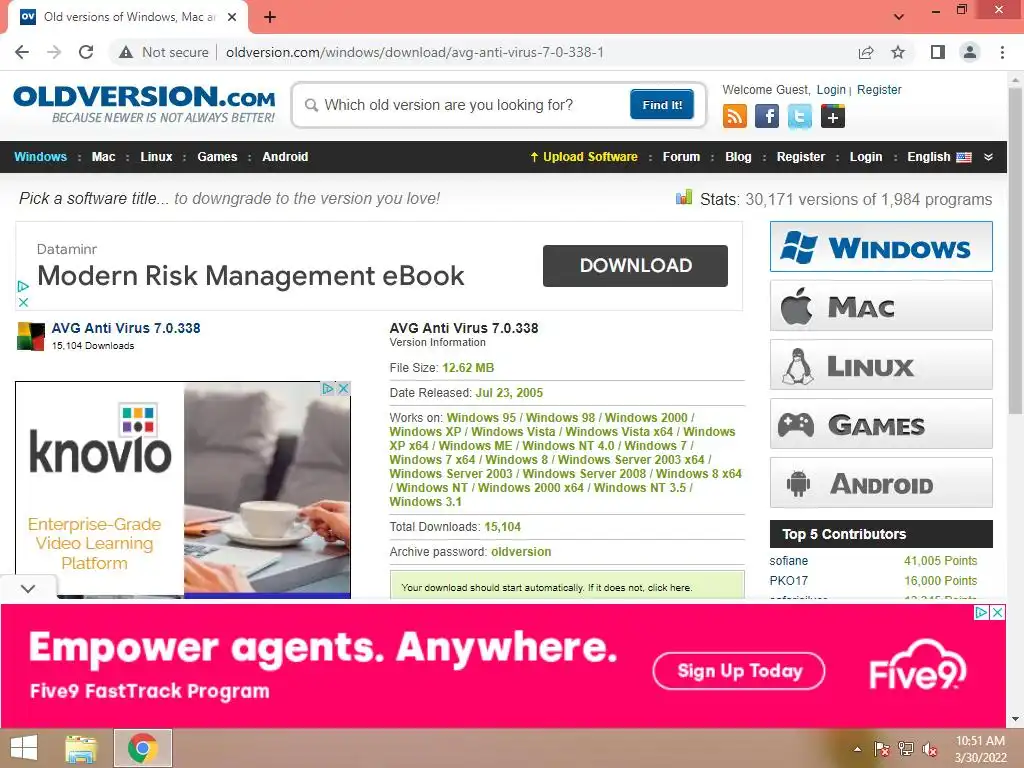Click the Action Center flag icon

(x=882, y=749)
